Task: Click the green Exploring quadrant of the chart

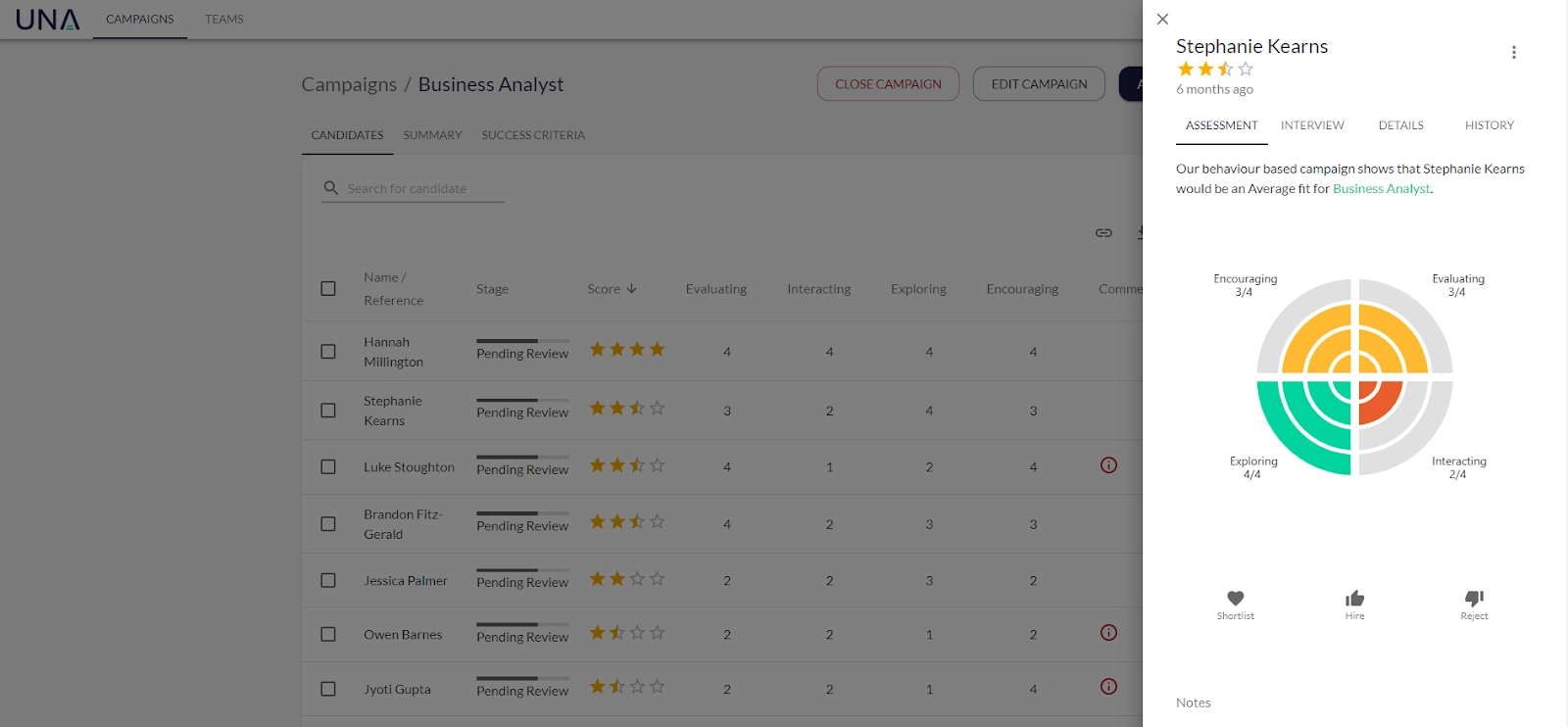Action: [x=1303, y=427]
